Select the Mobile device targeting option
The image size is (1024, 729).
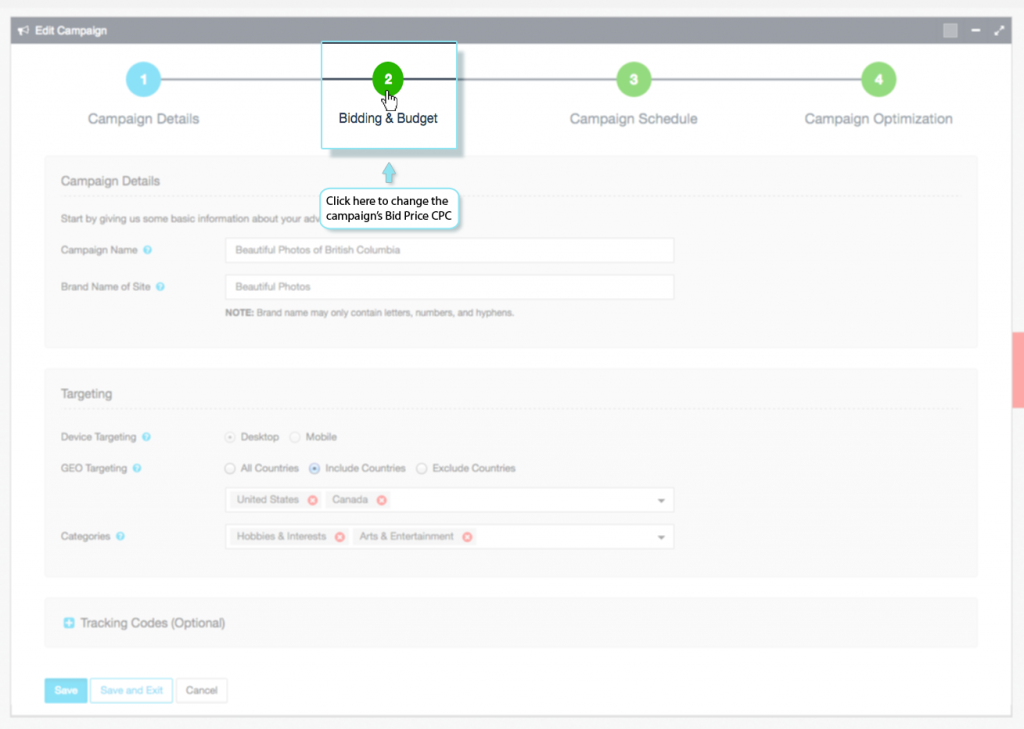tap(295, 437)
